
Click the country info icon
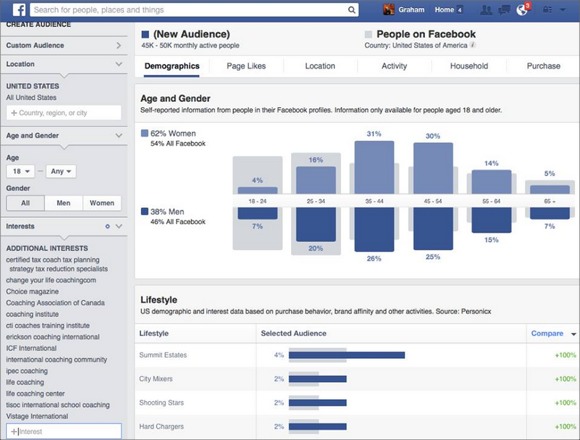click(473, 45)
